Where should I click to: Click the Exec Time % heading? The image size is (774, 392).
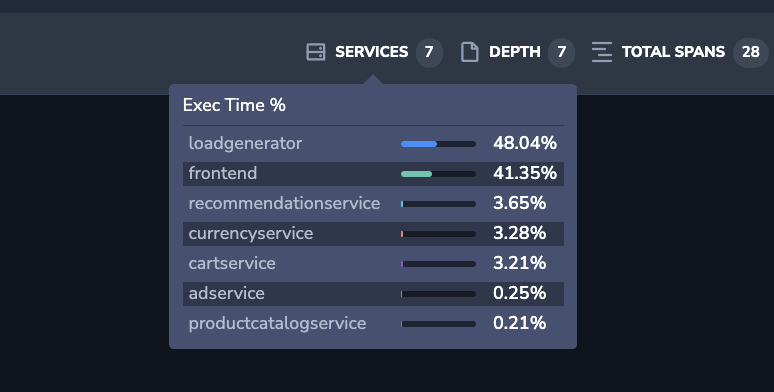pos(234,105)
